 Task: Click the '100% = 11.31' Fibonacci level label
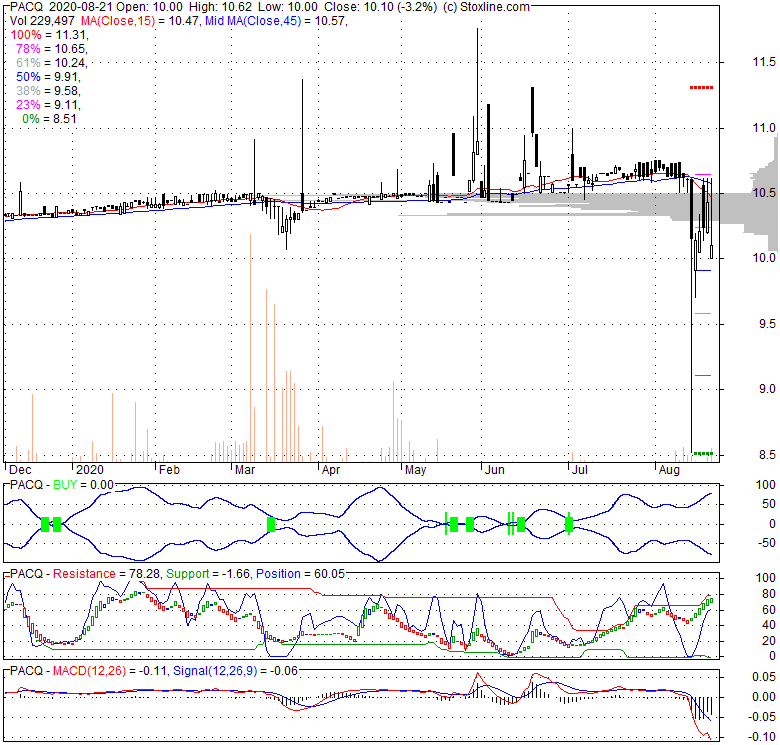tap(49, 35)
